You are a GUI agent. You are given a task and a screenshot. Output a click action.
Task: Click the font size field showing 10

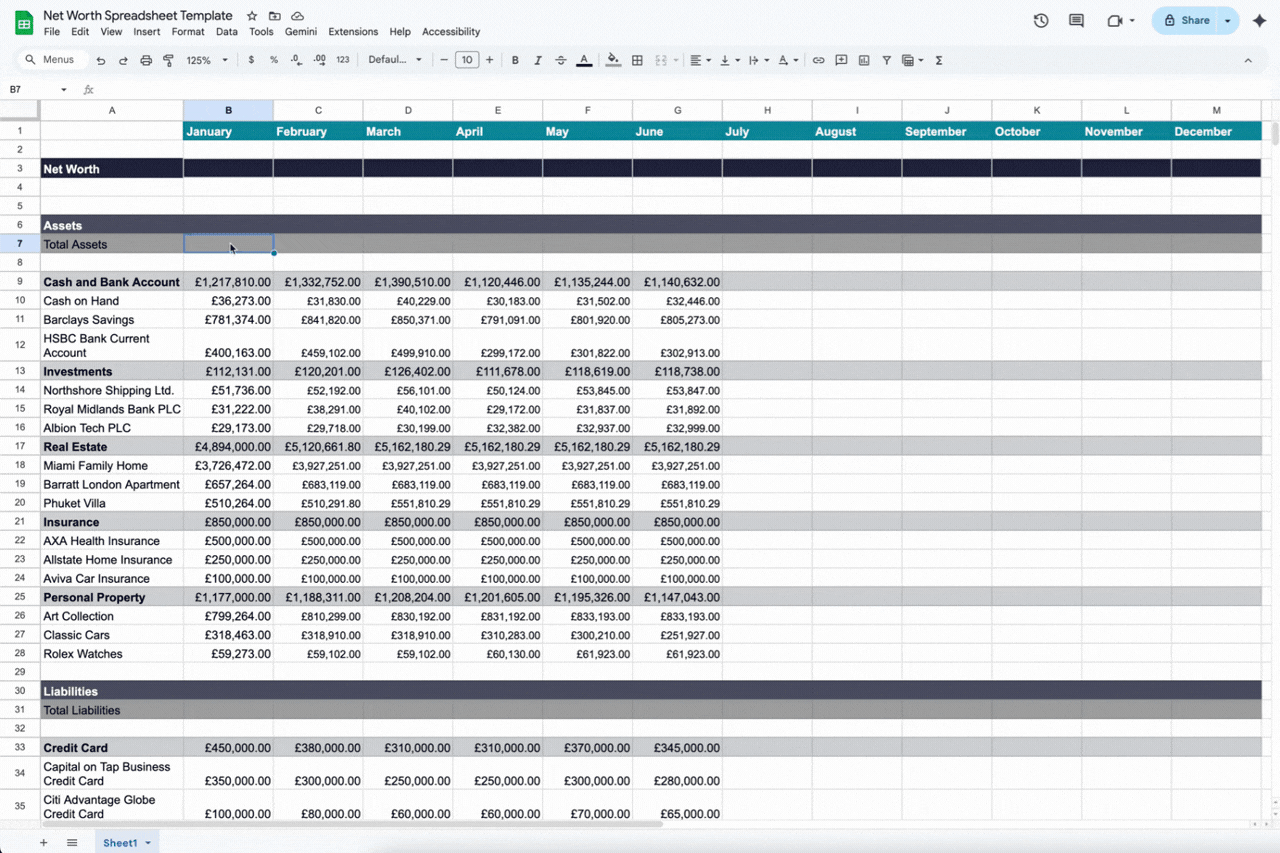(467, 60)
